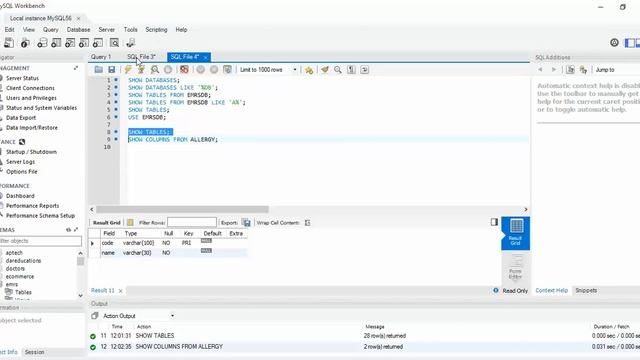Open Server Status in navigator
The height and width of the screenshot is (360, 640).
(22, 78)
